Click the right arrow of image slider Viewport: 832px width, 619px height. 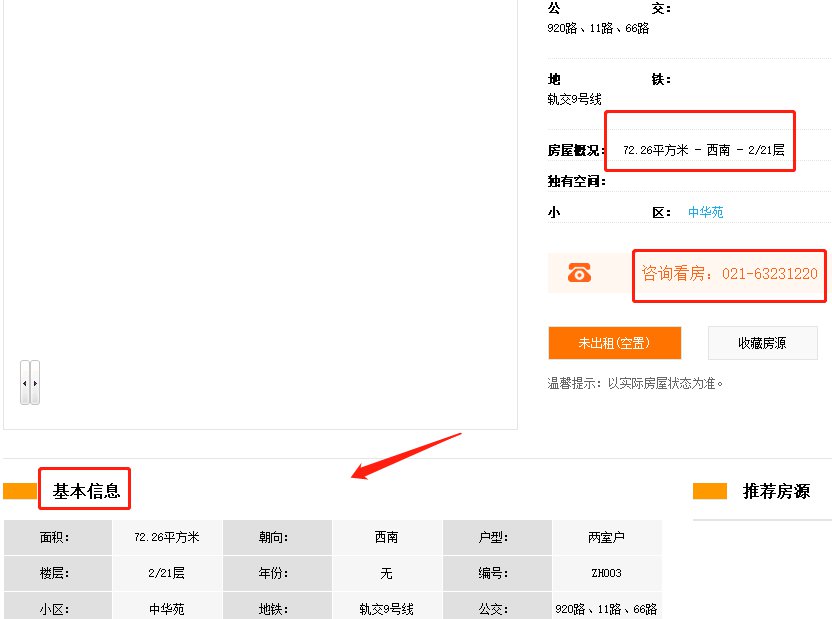point(36,383)
